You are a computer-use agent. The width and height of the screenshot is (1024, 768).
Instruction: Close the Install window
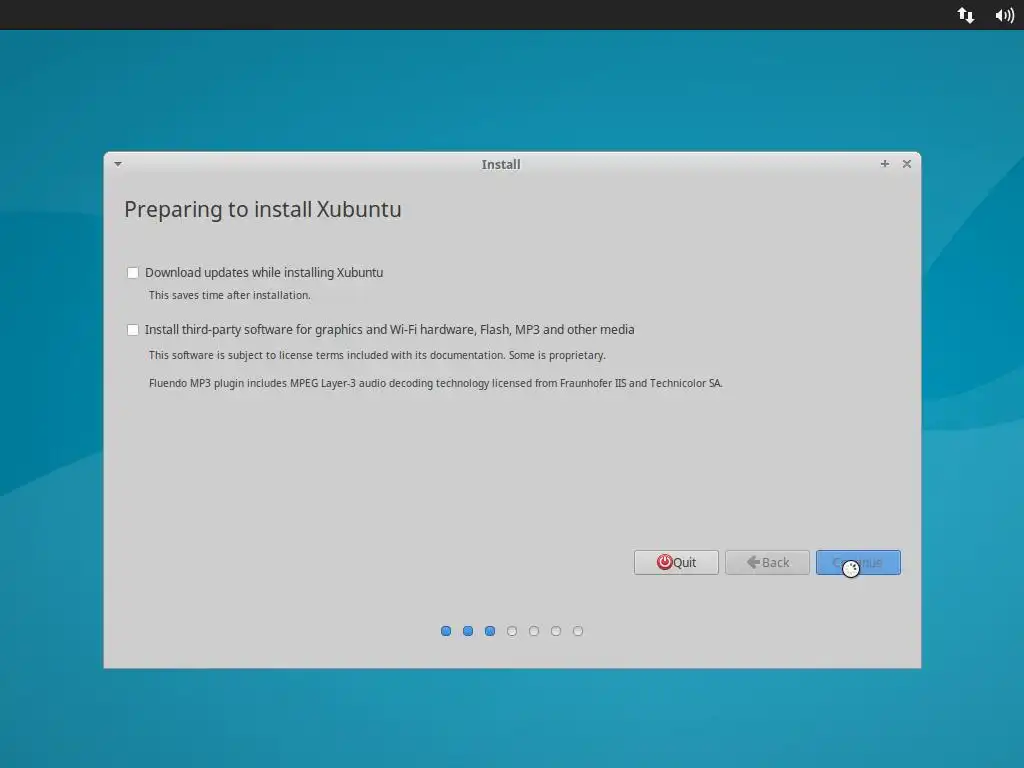click(x=906, y=164)
